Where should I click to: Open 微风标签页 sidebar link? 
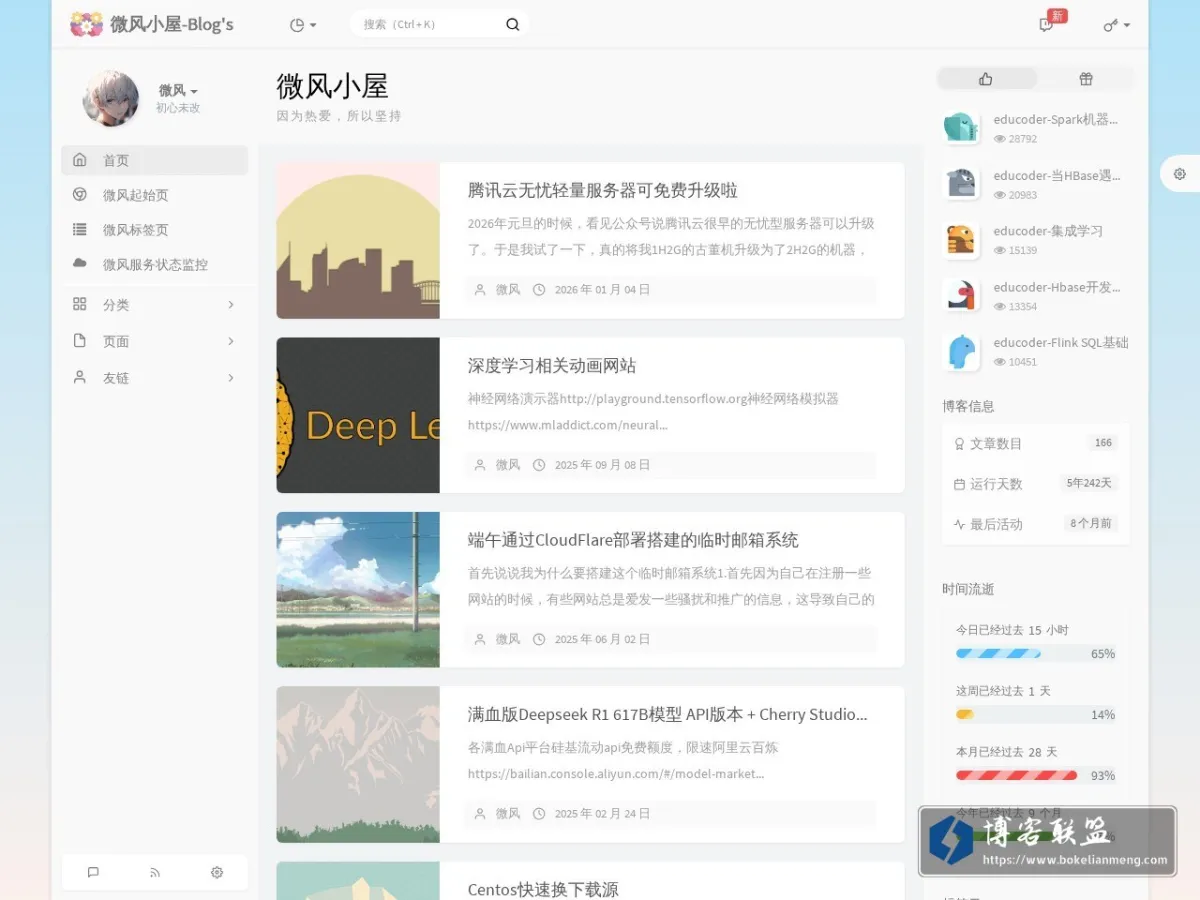pyautogui.click(x=154, y=229)
